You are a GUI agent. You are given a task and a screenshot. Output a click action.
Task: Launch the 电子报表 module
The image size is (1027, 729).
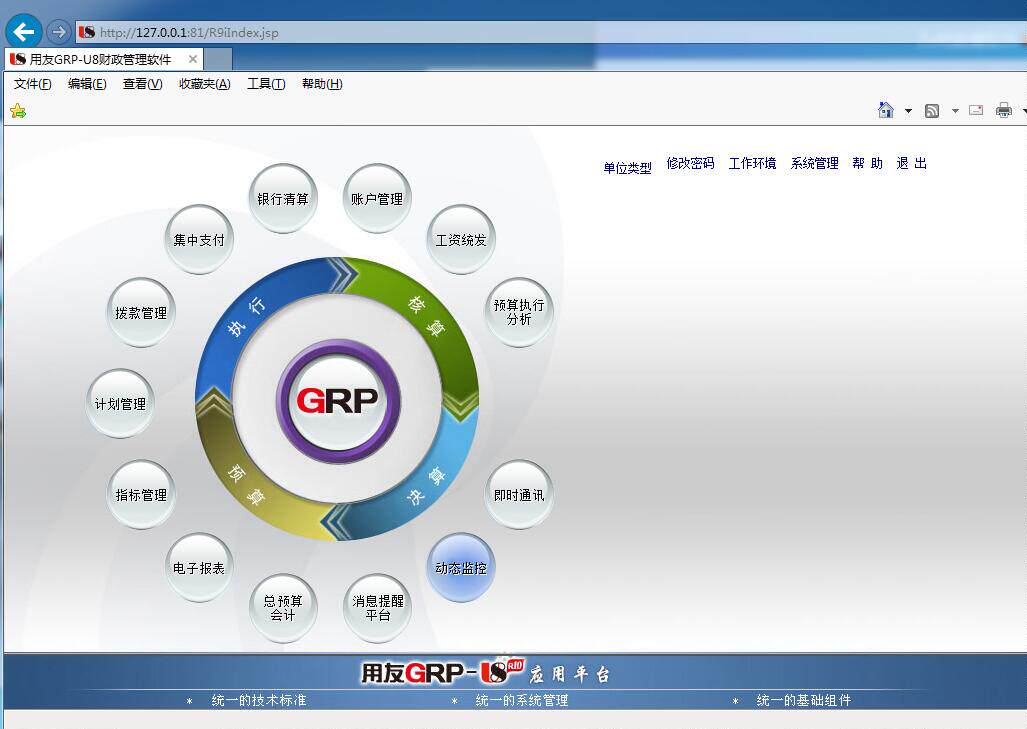[x=199, y=568]
